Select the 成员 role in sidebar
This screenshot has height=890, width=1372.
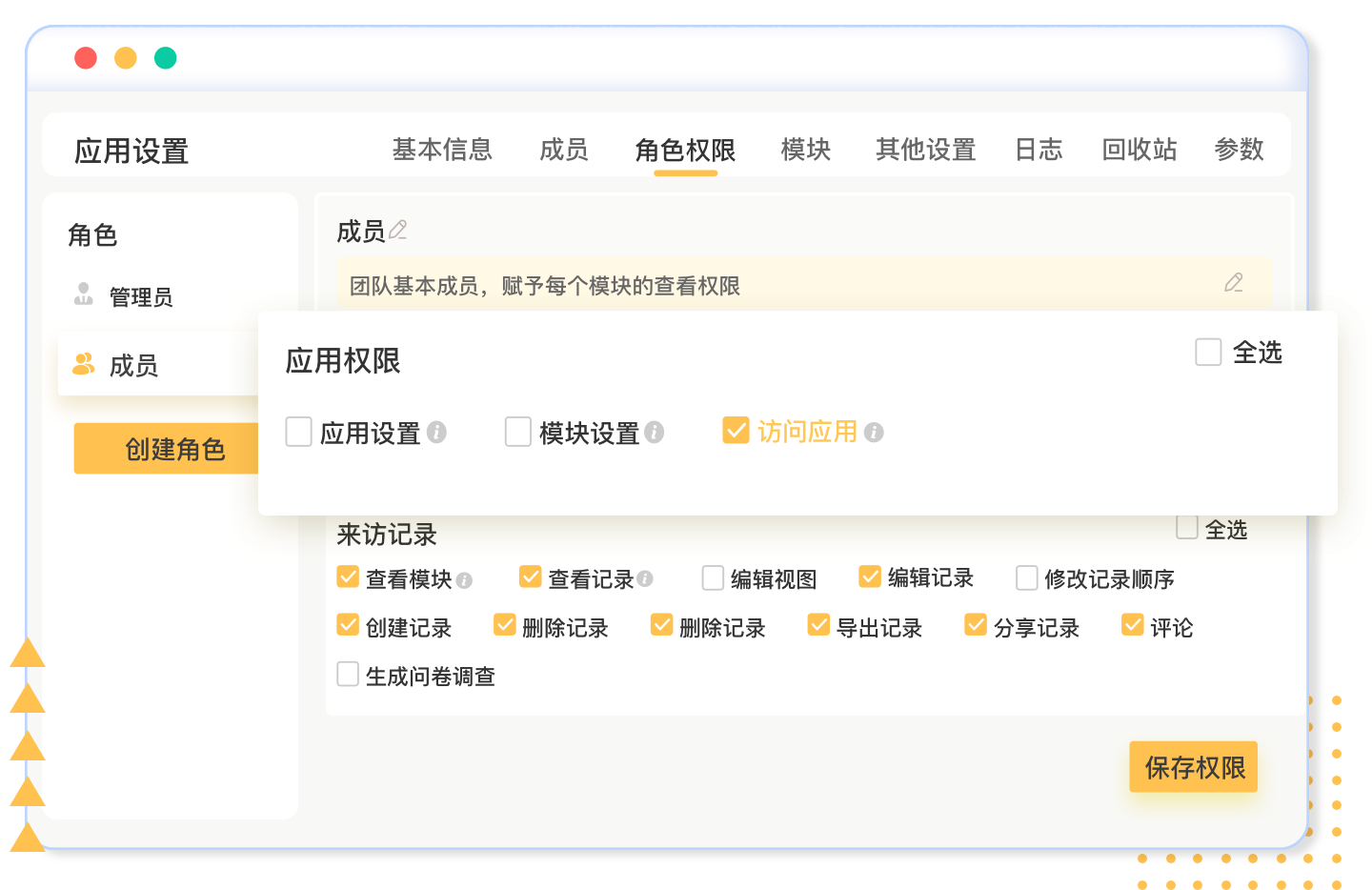[133, 365]
